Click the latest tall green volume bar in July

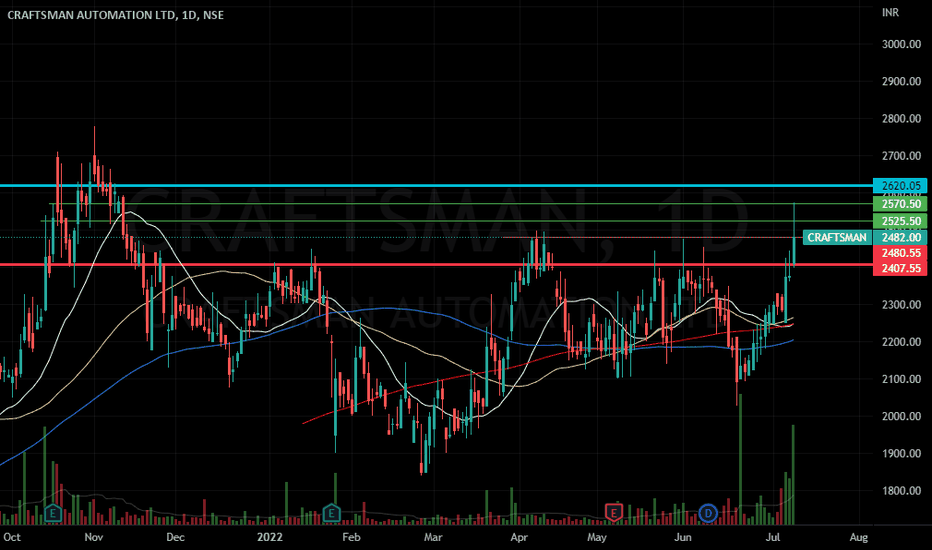pyautogui.click(x=793, y=475)
